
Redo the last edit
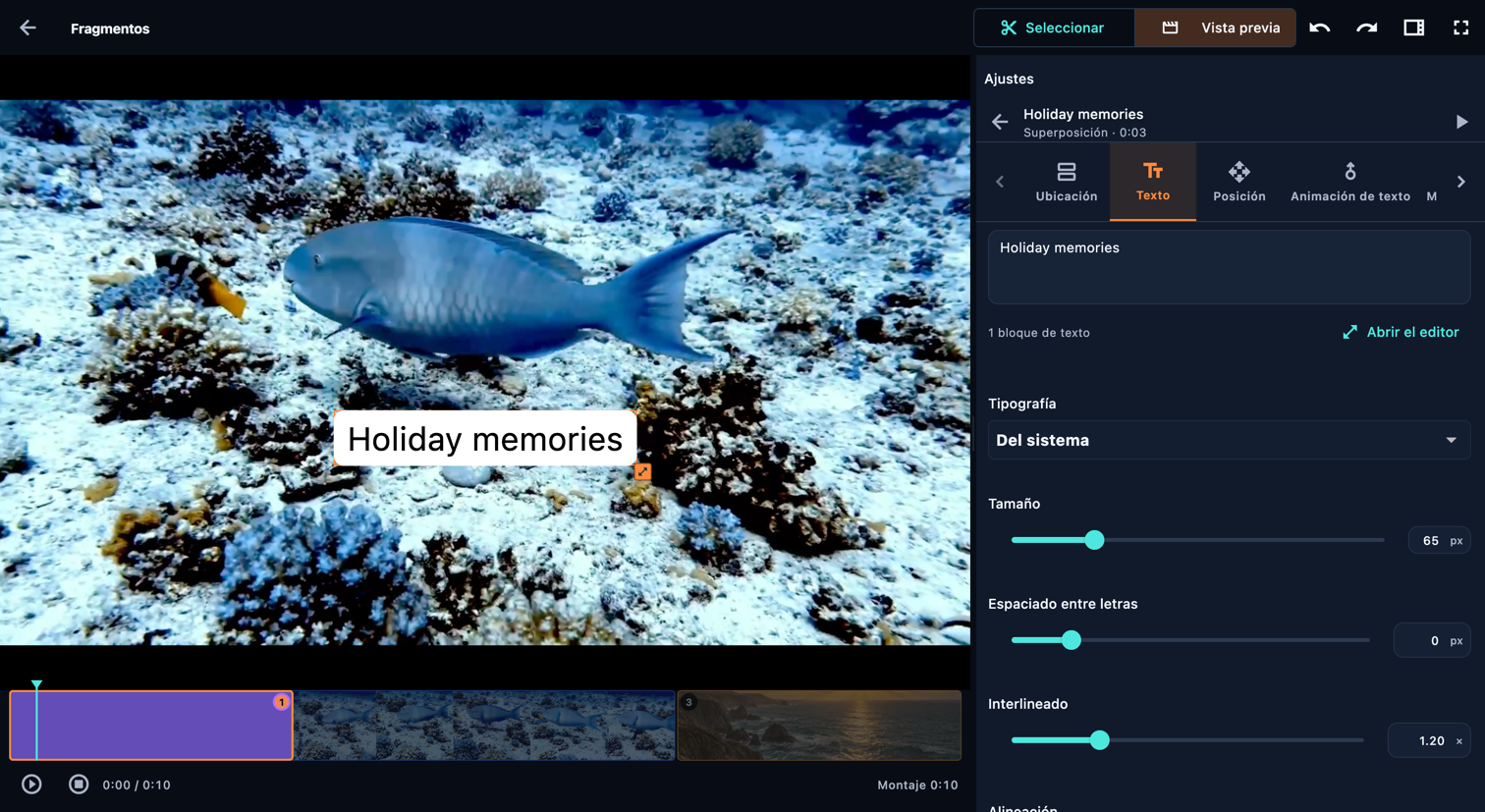pos(1366,28)
